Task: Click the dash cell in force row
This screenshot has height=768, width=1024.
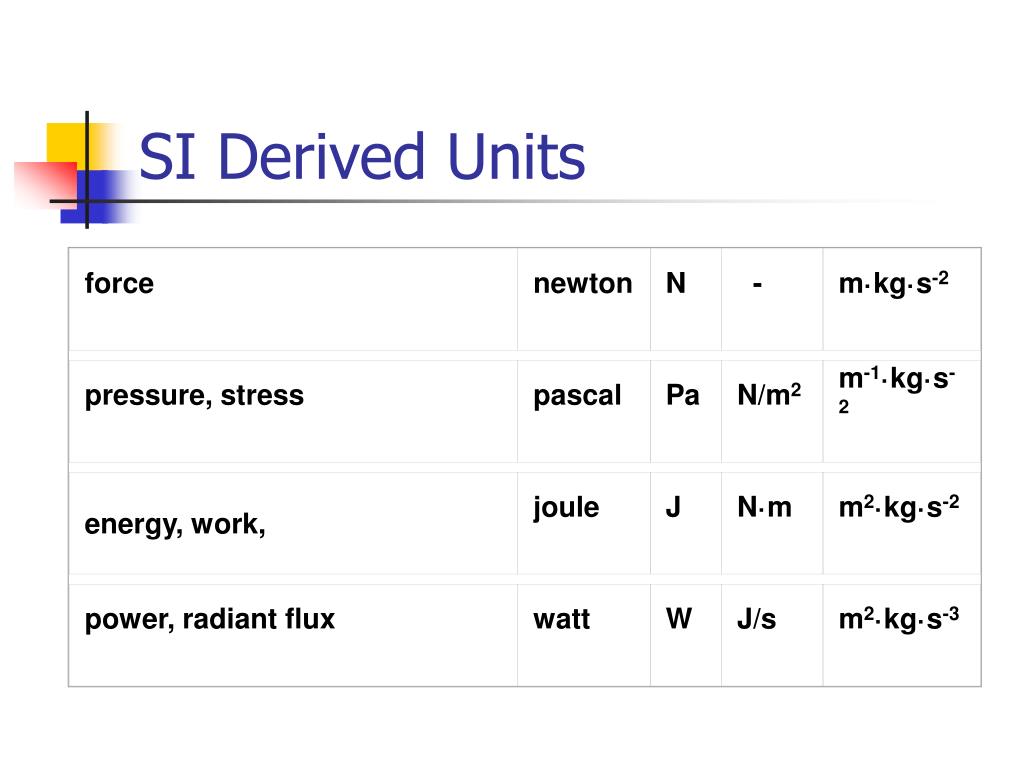Action: [x=772, y=299]
